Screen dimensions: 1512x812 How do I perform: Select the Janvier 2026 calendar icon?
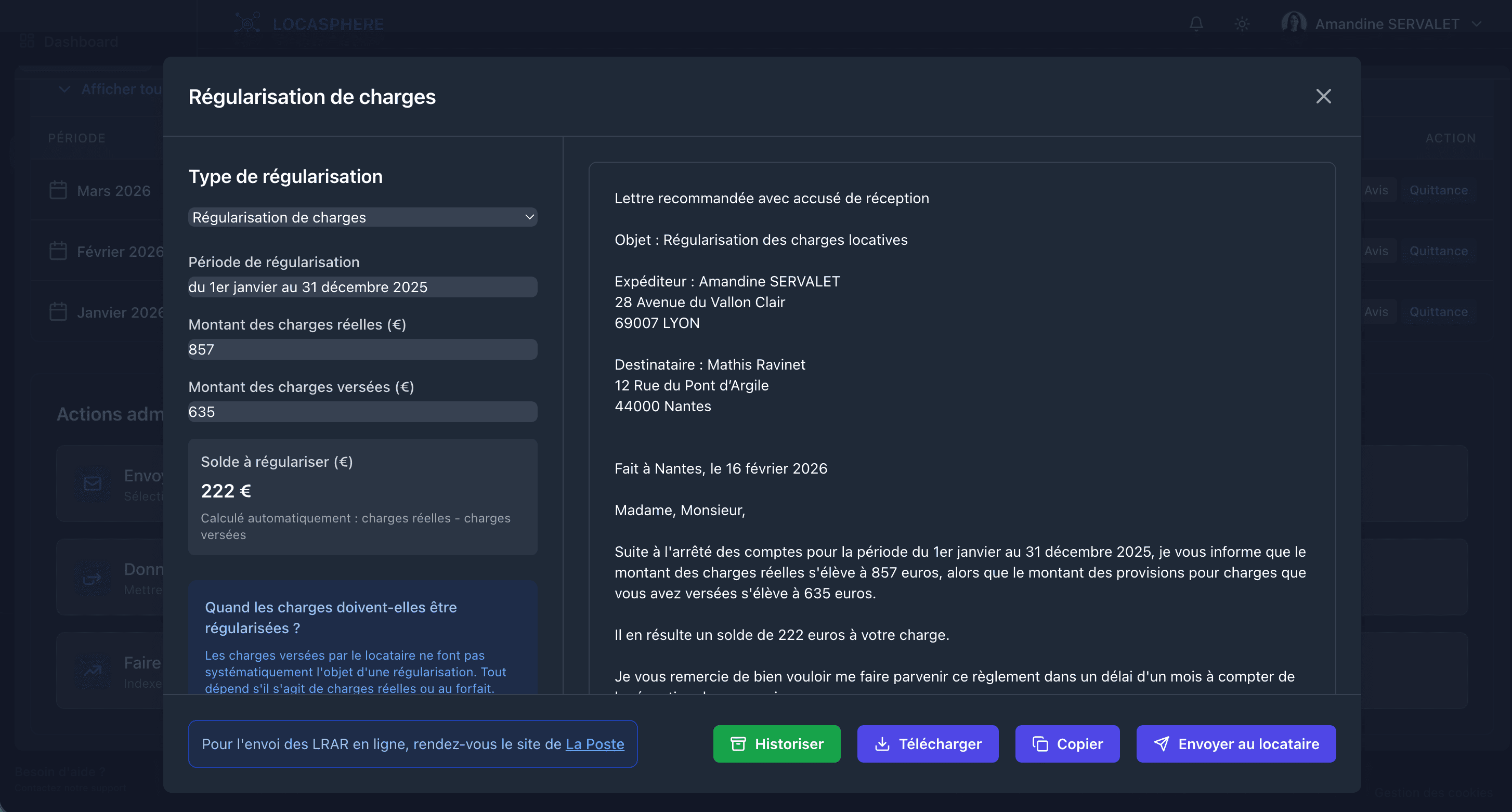(x=58, y=311)
